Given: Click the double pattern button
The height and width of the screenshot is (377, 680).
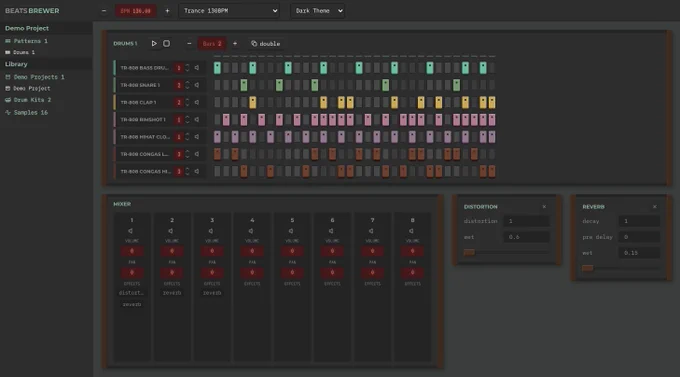Looking at the screenshot, I should pos(265,44).
